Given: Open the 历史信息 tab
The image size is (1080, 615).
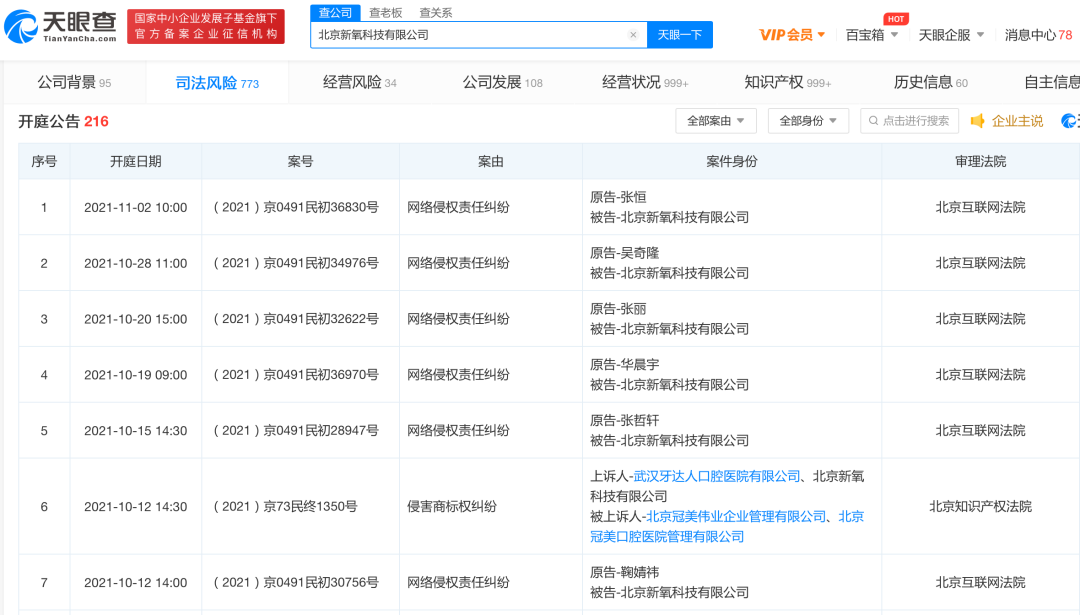Looking at the screenshot, I should 925,84.
